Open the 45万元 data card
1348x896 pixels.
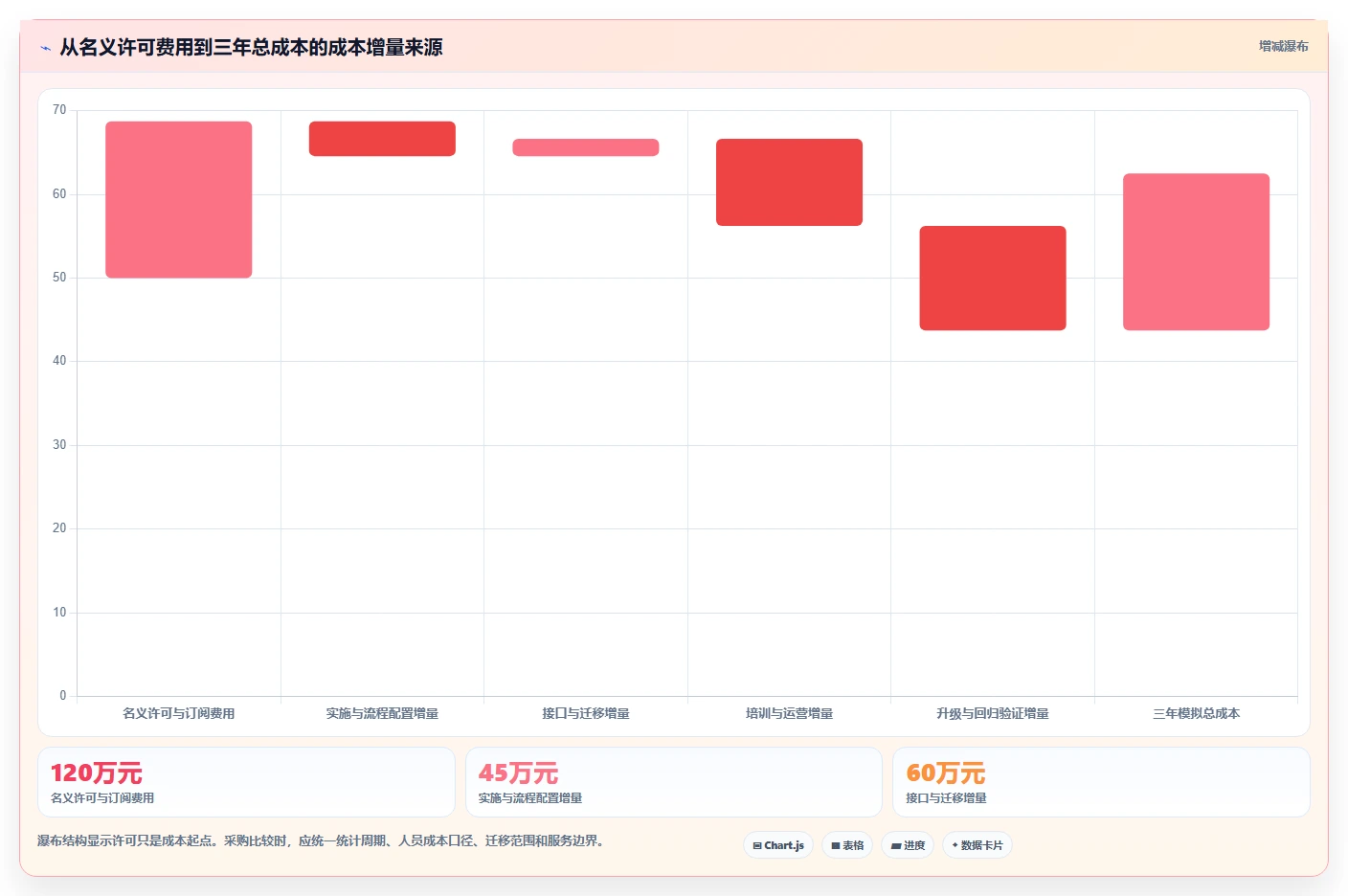click(x=674, y=782)
